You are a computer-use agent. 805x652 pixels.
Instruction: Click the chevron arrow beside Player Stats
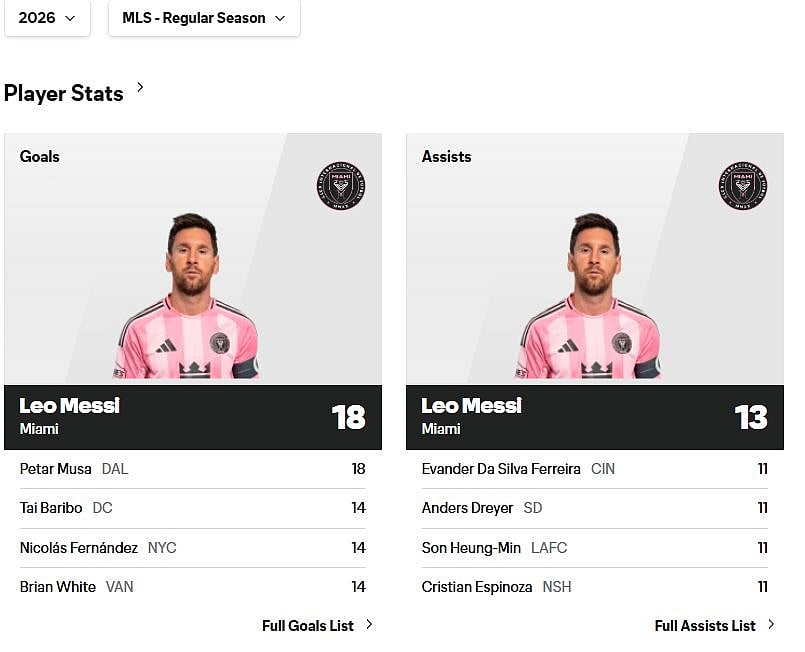tap(140, 87)
